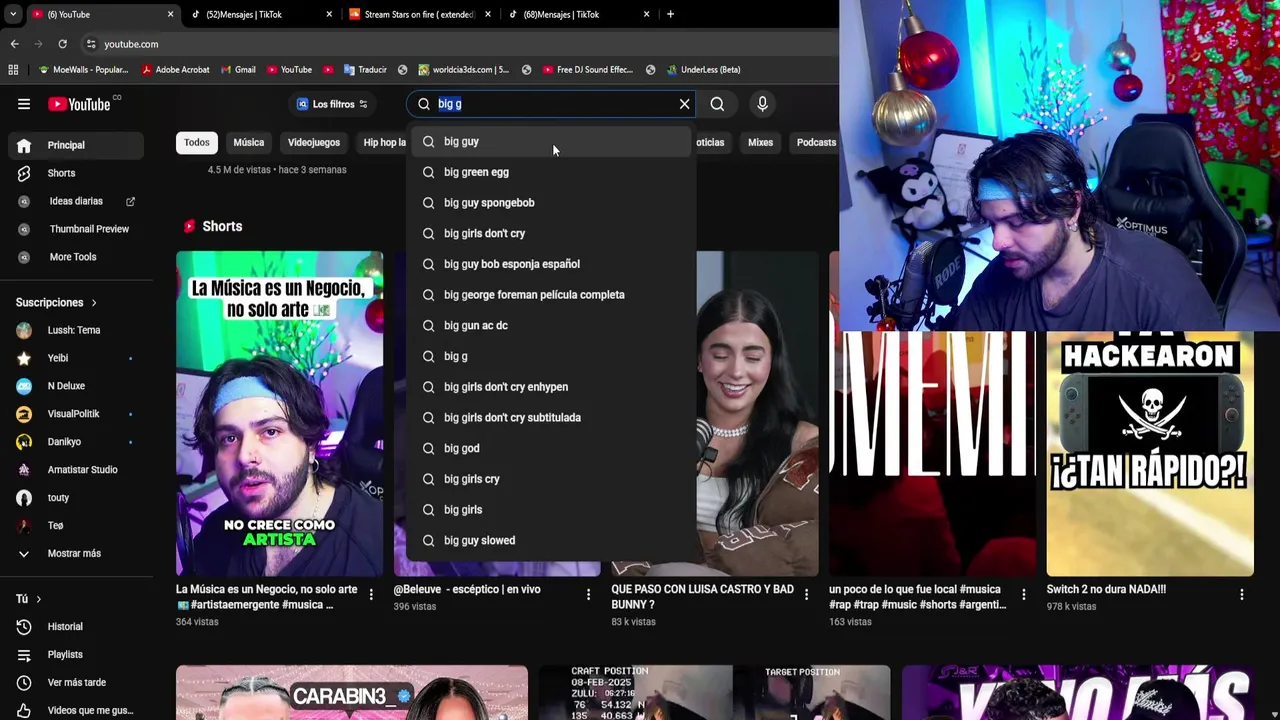Select the 'big god' suggestion
This screenshot has width=1280, height=720.
click(551, 448)
